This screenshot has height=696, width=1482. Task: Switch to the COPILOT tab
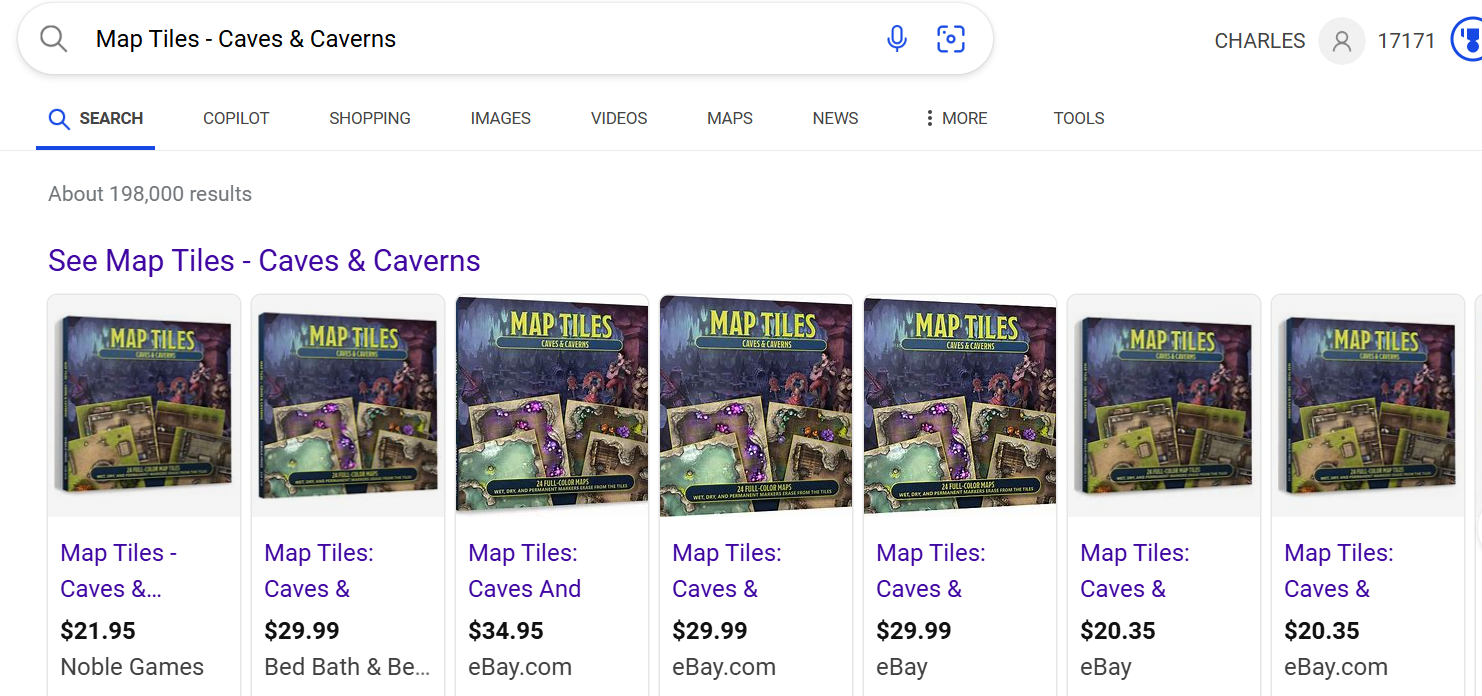pyautogui.click(x=236, y=118)
